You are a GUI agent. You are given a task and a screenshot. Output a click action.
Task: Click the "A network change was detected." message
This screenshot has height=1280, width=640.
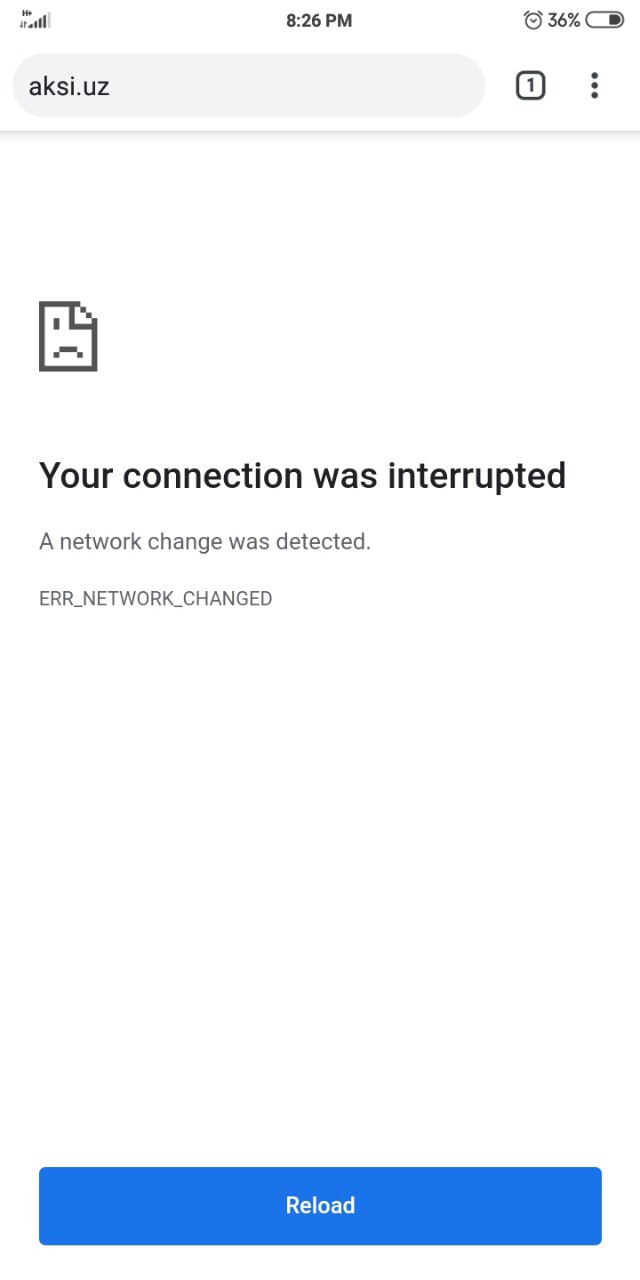205,542
